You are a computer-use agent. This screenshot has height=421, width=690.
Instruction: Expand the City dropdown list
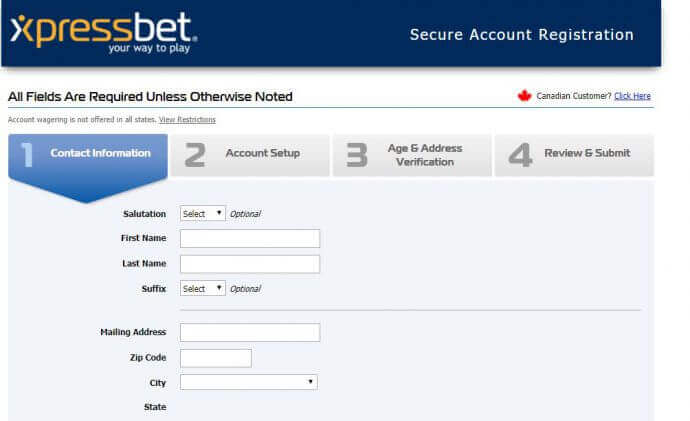249,382
